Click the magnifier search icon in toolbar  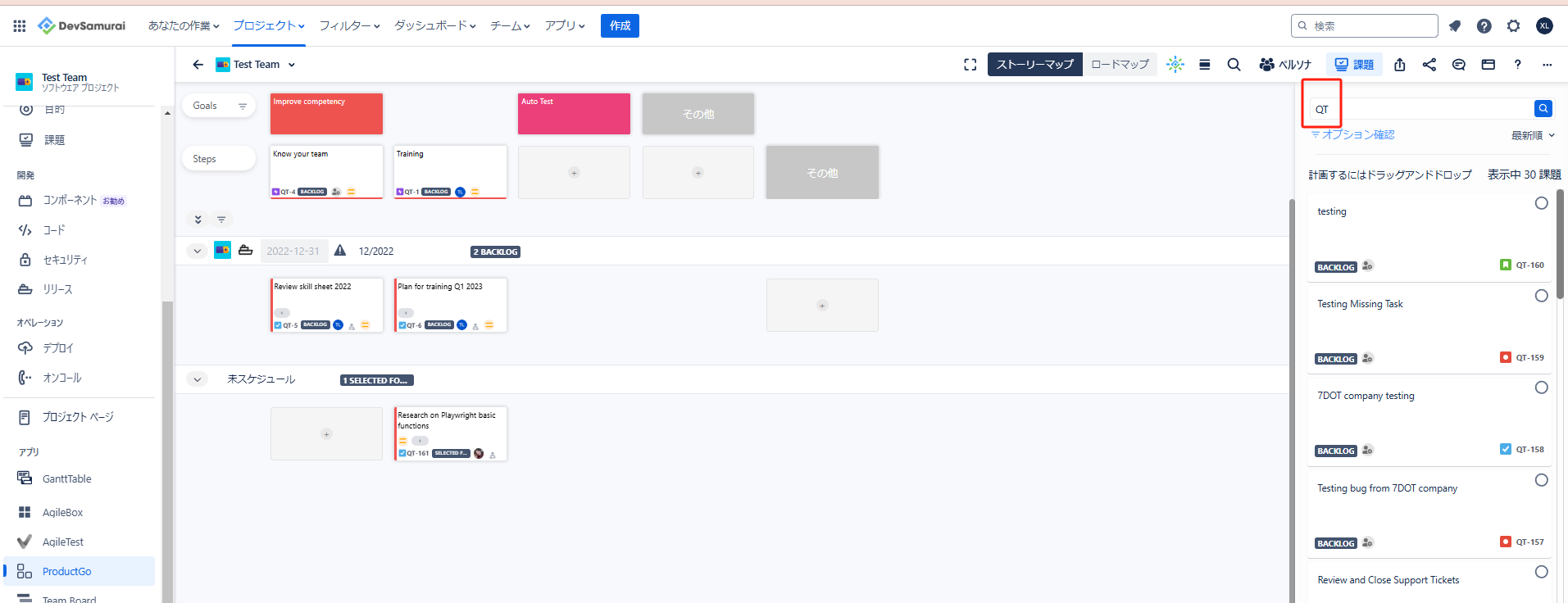(x=1234, y=65)
